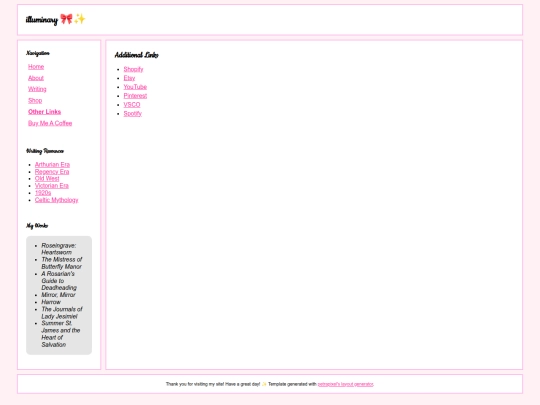Select The Mistress of Butterfly Manor entry
The height and width of the screenshot is (405, 540).
[62, 263]
